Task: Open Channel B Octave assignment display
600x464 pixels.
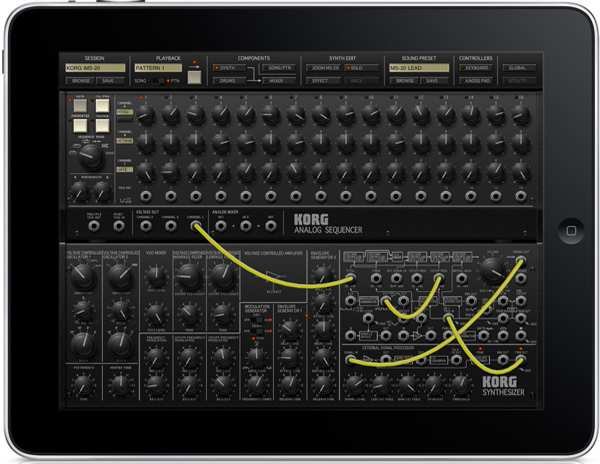Action: (x=125, y=141)
